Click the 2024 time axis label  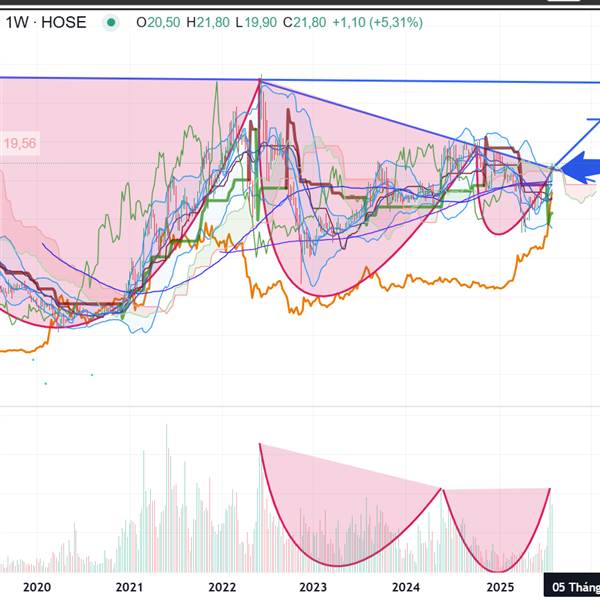(x=406, y=587)
